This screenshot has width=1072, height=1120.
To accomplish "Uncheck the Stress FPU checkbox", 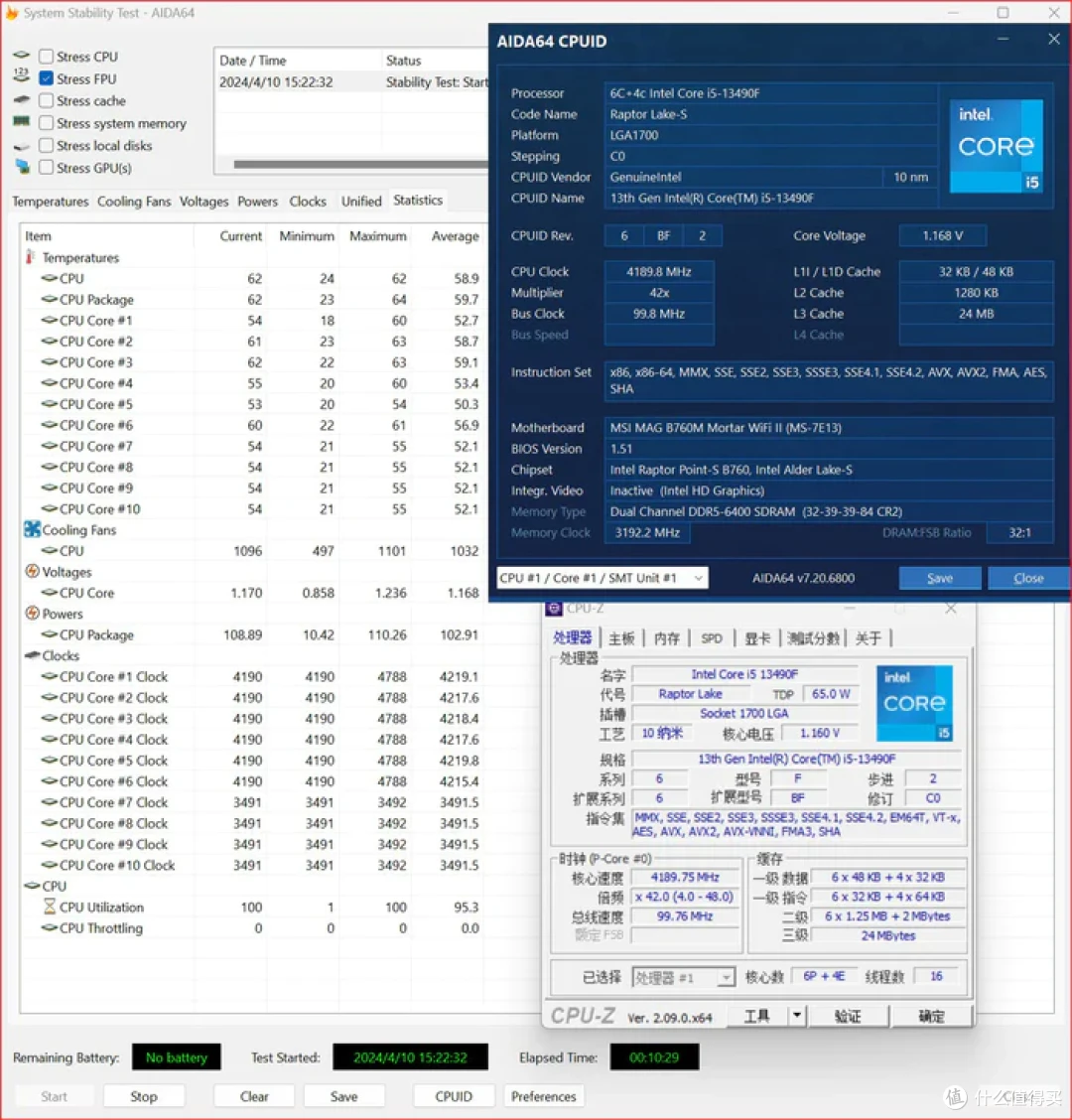I will (x=47, y=77).
